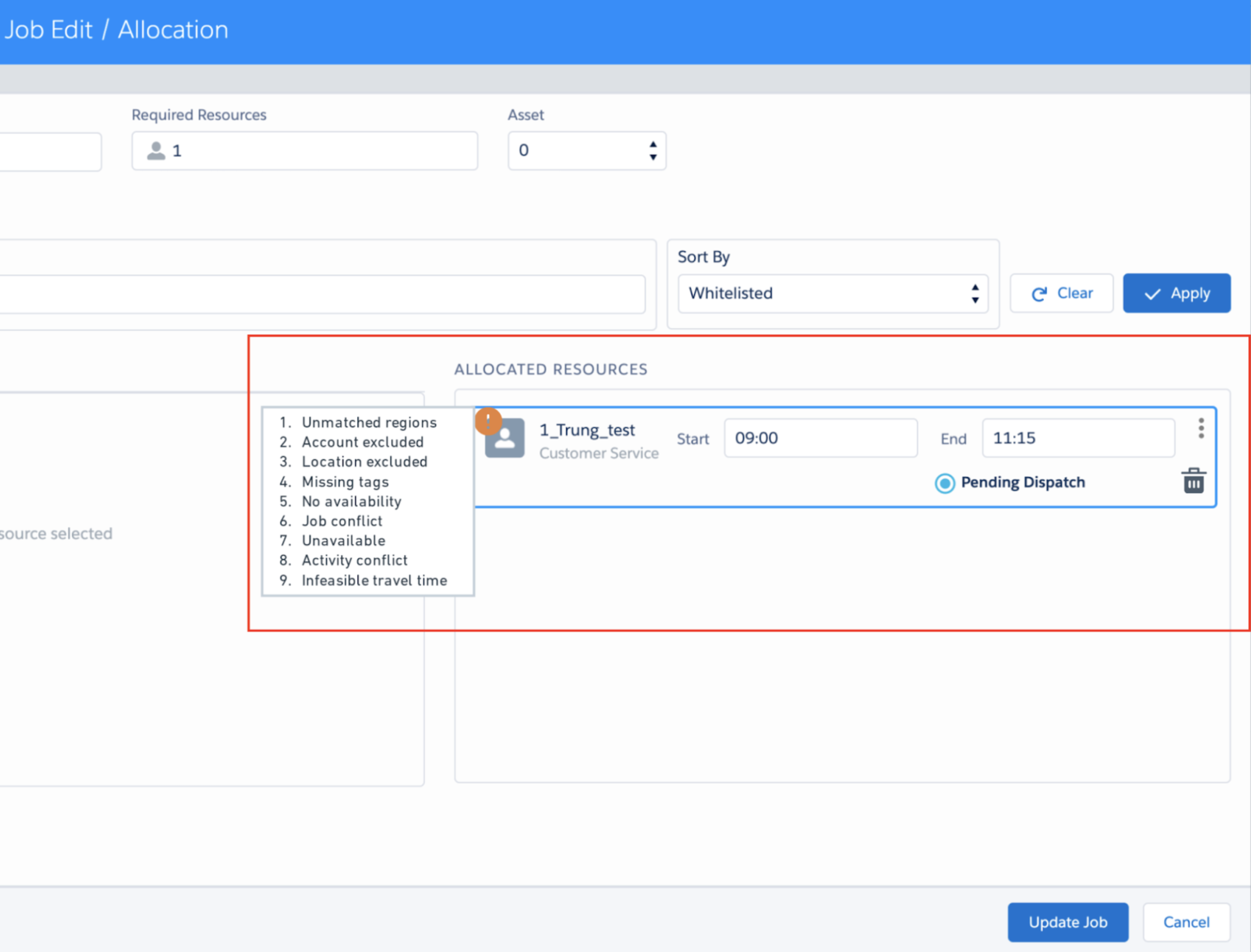Viewport: 1251px width, 952px height.
Task: Click the 1_Trung_test resource avatar icon
Action: point(505,438)
